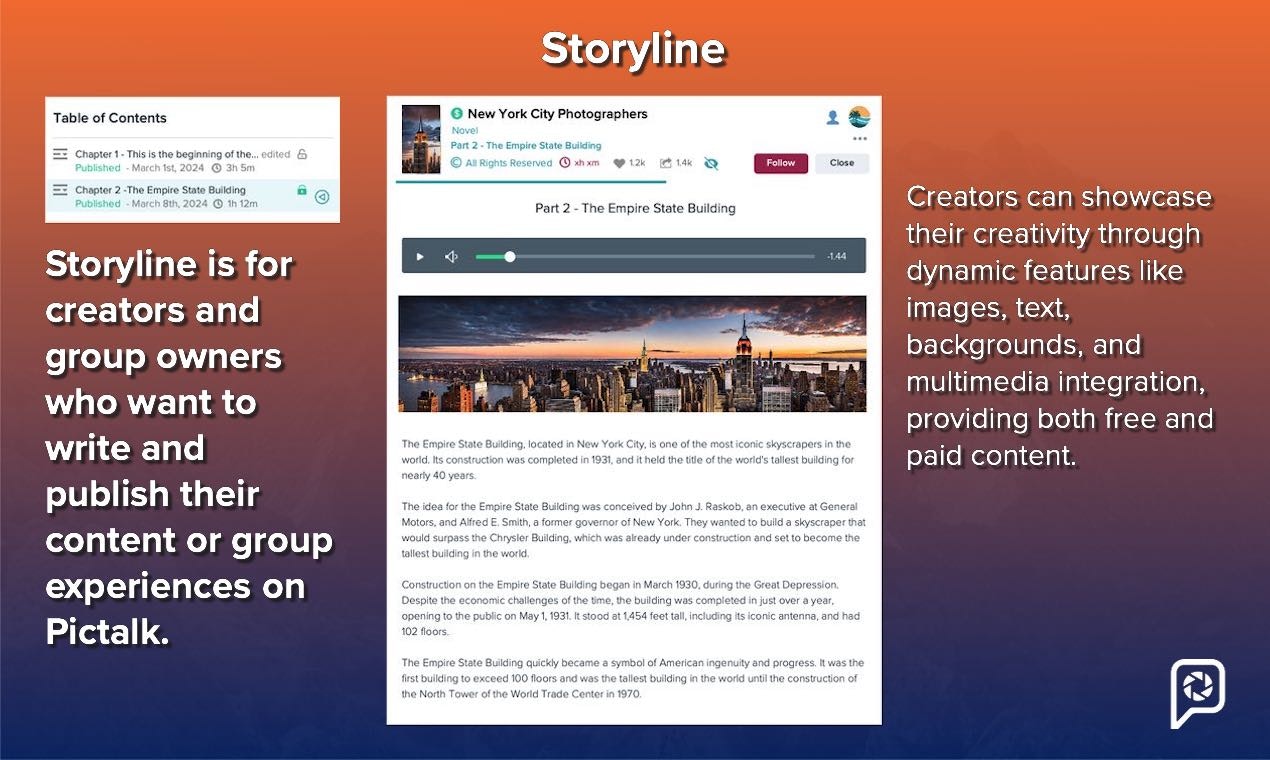Click the -1:44 remaining time label

point(837,257)
